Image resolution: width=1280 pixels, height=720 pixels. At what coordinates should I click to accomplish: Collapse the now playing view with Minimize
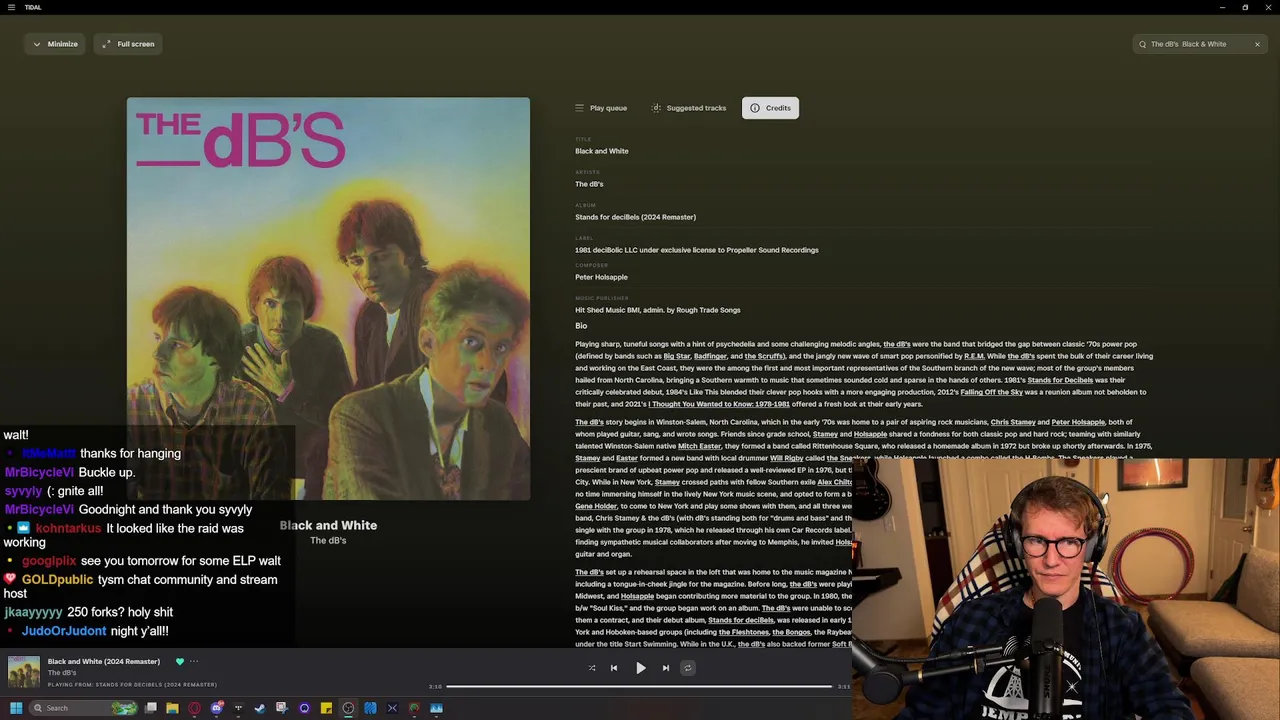tap(54, 44)
